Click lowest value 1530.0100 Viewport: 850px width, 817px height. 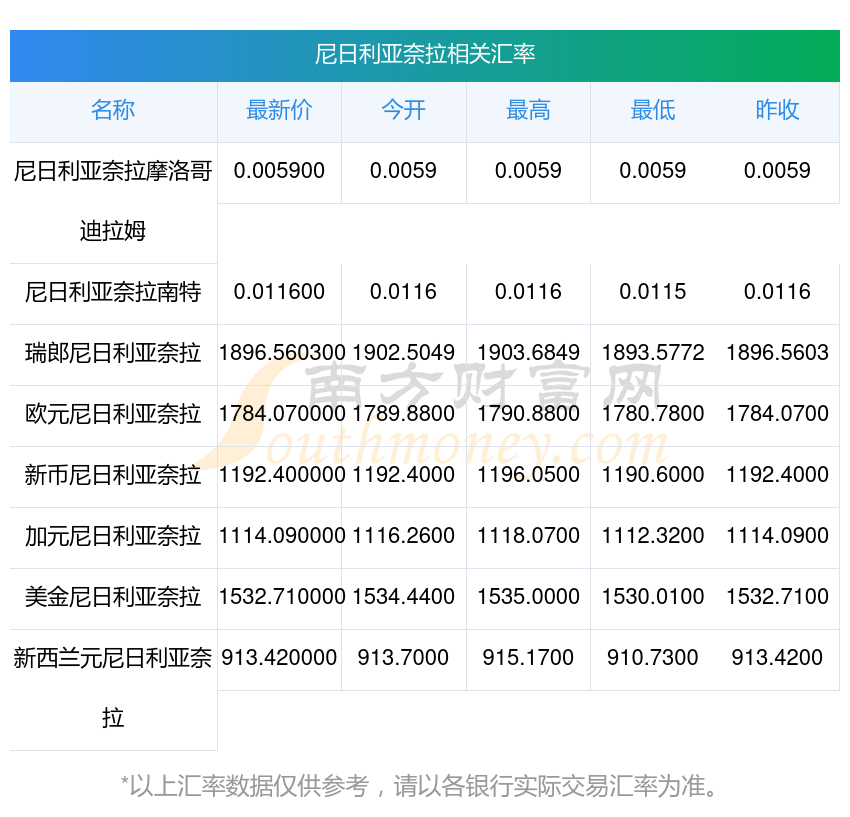(x=653, y=597)
